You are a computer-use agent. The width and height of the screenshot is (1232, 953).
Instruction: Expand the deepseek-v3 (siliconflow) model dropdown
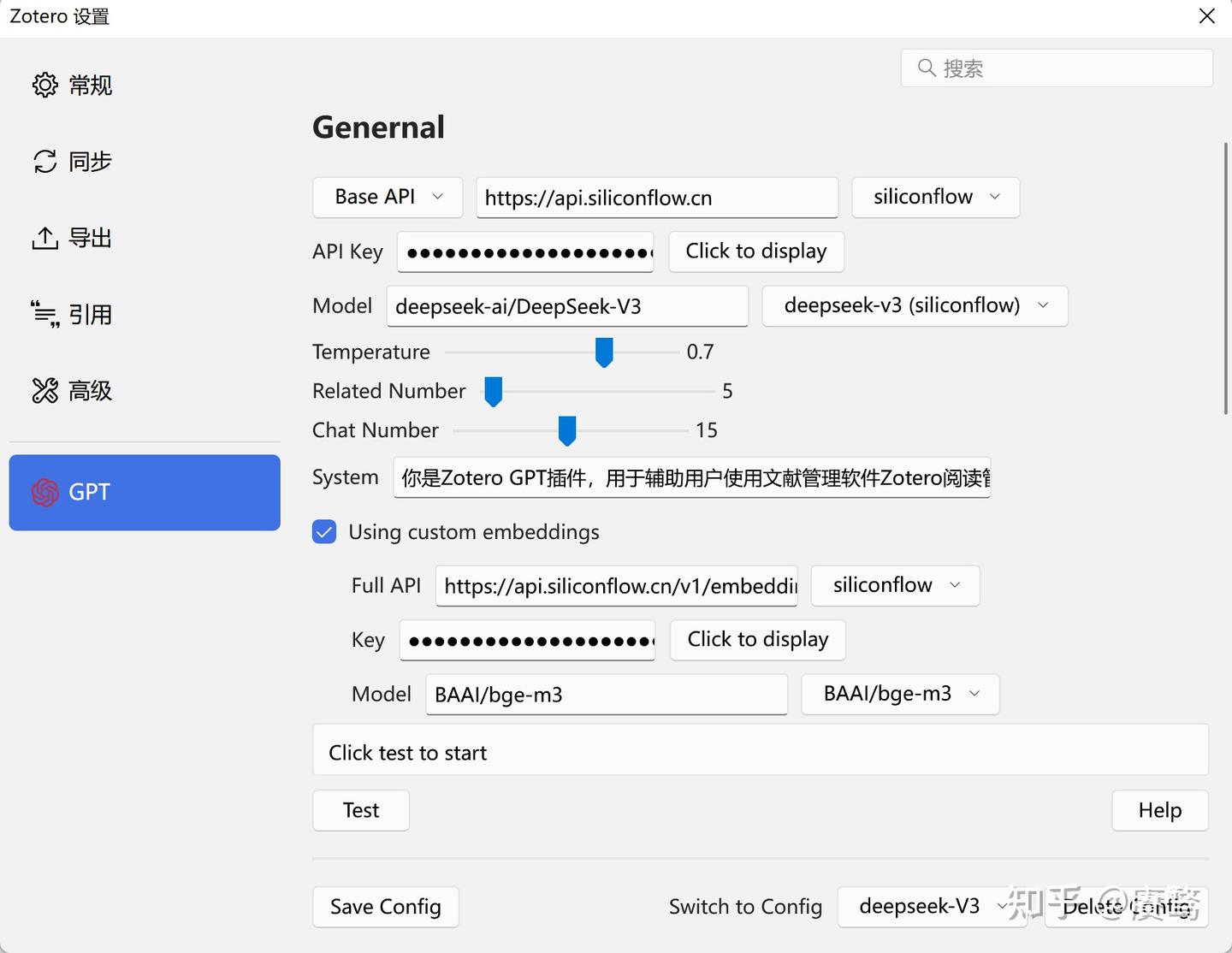coord(914,305)
